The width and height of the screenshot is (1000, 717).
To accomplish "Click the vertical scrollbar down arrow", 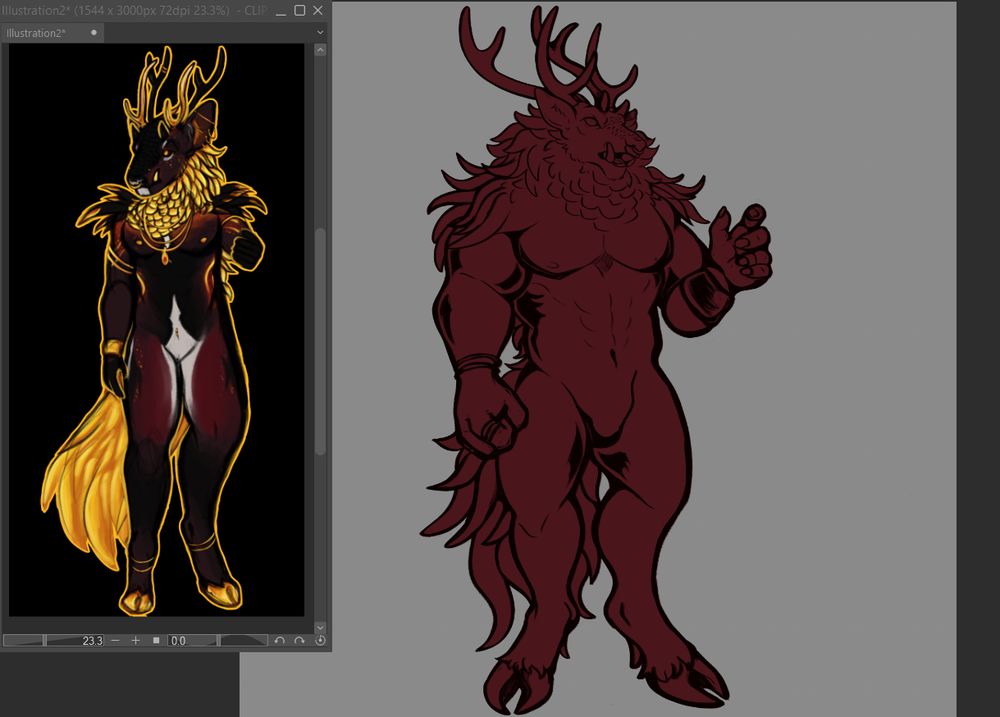I will (321, 628).
